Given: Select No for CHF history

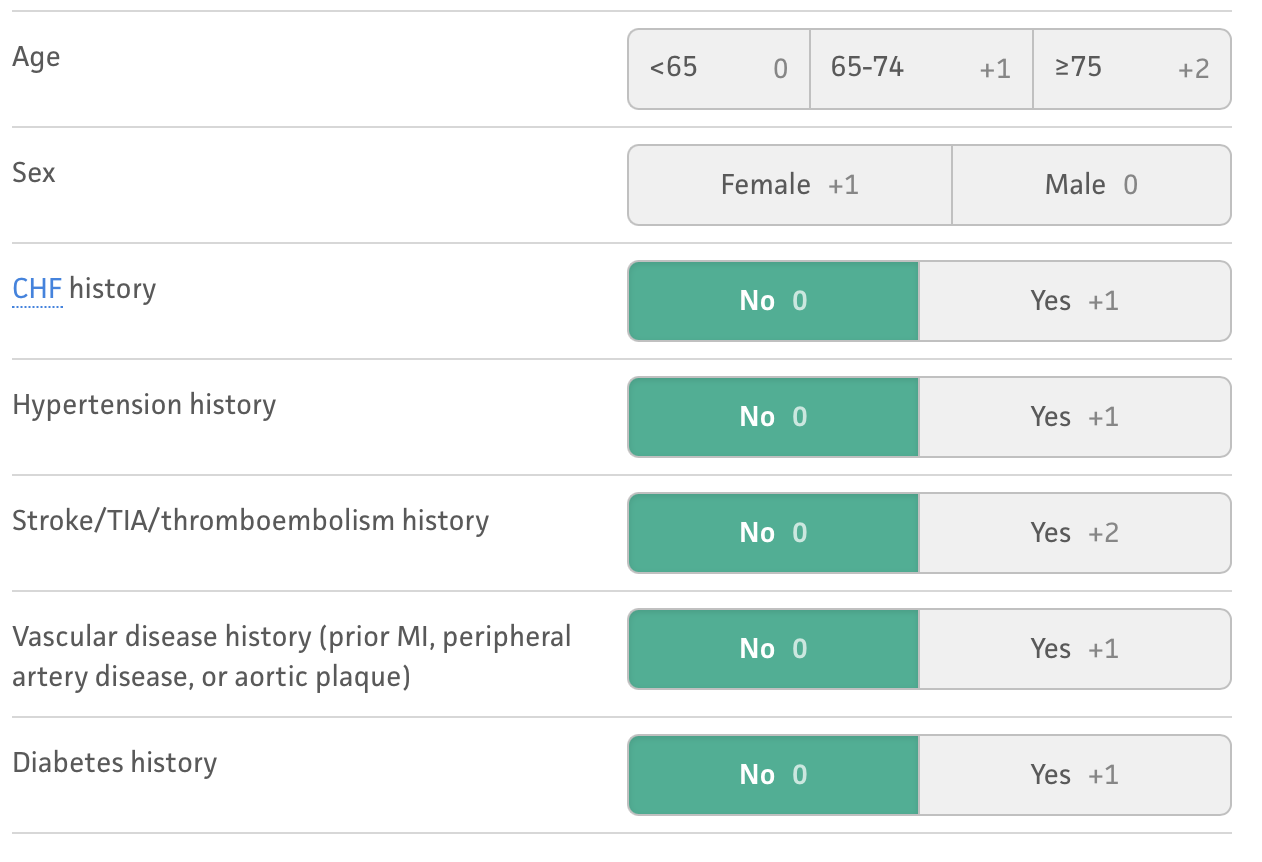Looking at the screenshot, I should click(773, 301).
